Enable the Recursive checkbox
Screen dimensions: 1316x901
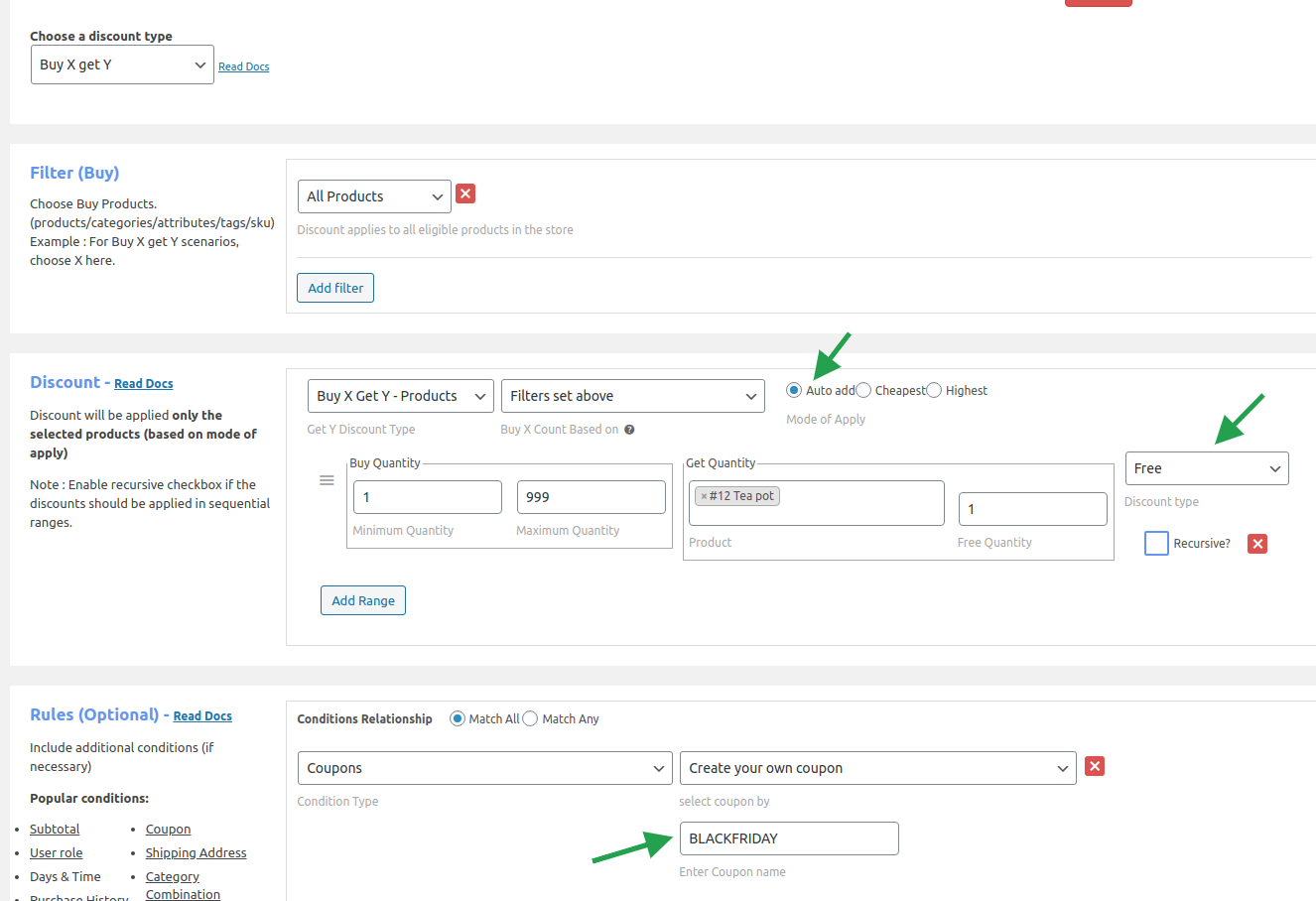click(x=1156, y=544)
